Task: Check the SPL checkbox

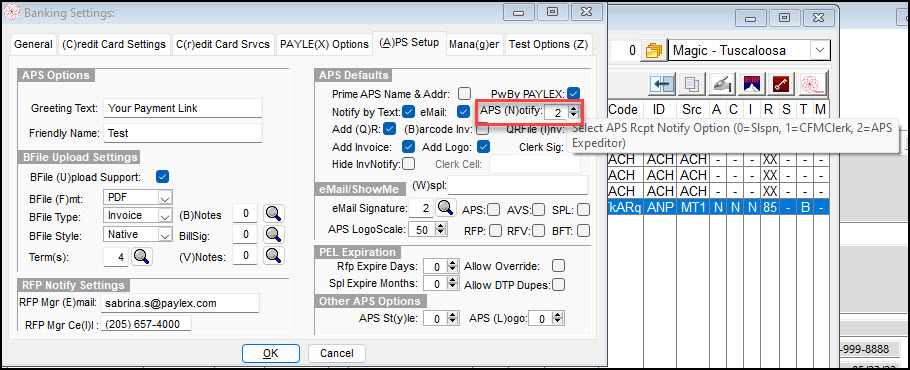Action: click(x=583, y=210)
